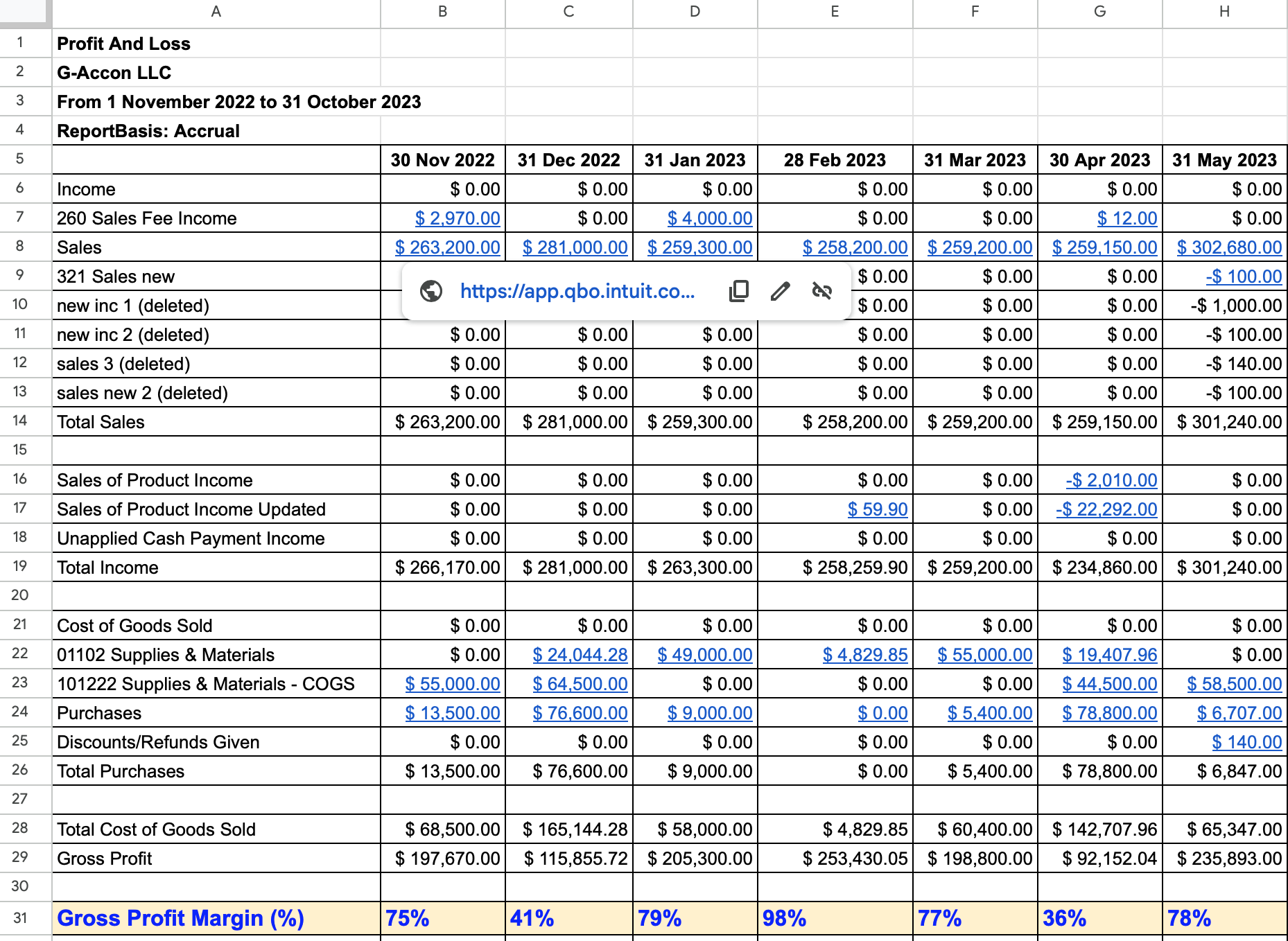Select row 14 header
1288x941 pixels.
(x=20, y=421)
